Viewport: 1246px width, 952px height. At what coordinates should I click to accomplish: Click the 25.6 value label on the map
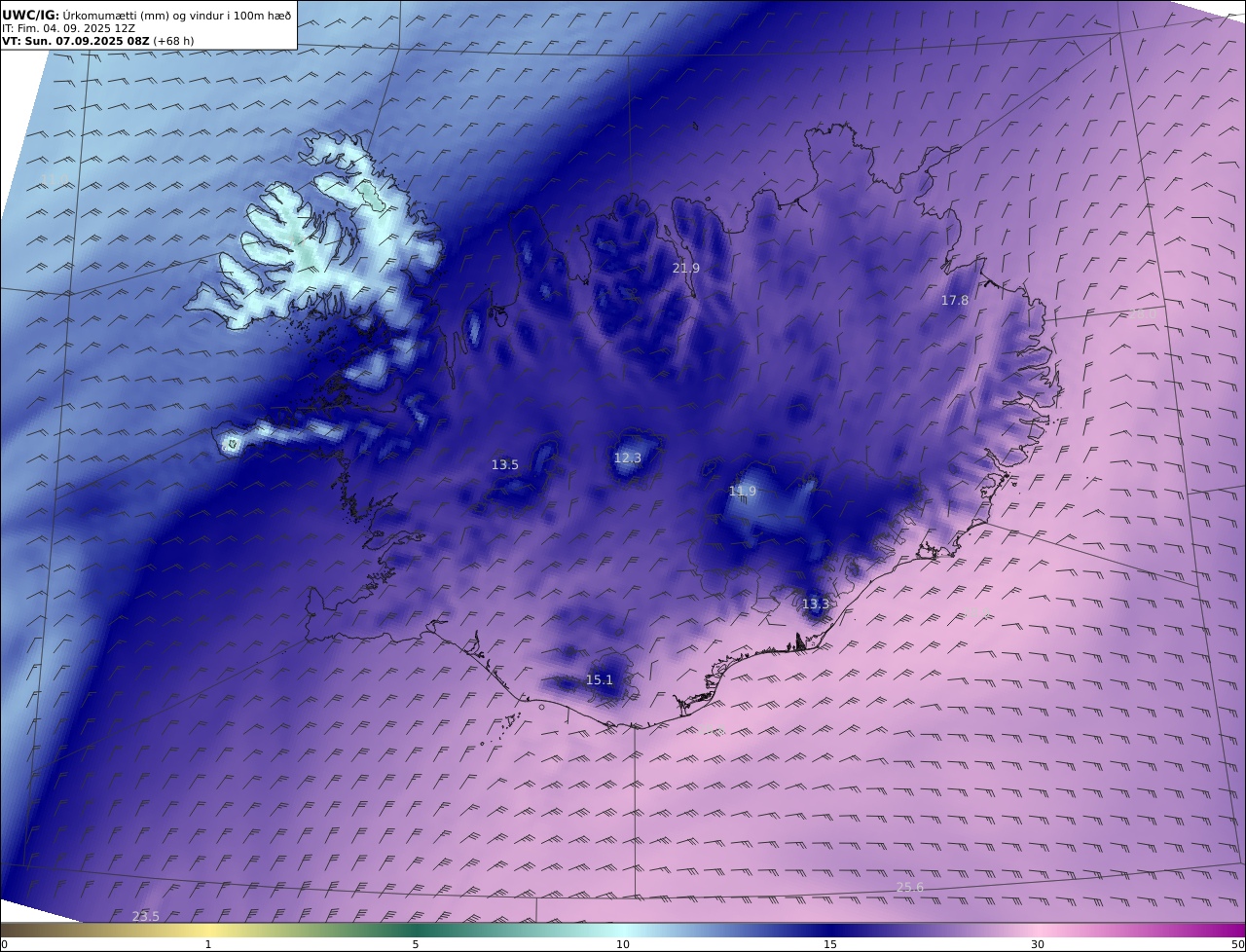pyautogui.click(x=910, y=887)
